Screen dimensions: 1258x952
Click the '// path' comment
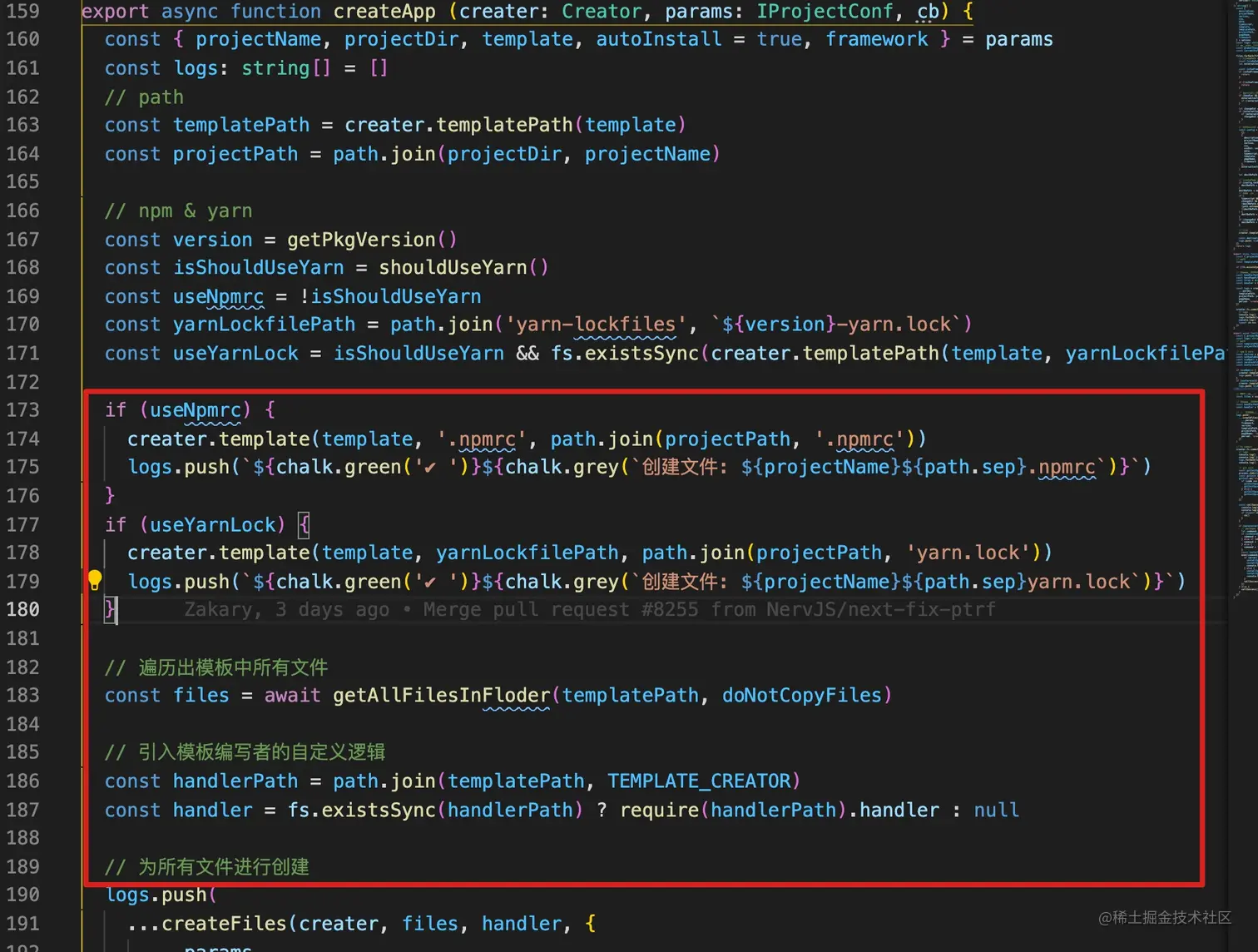pyautogui.click(x=145, y=97)
